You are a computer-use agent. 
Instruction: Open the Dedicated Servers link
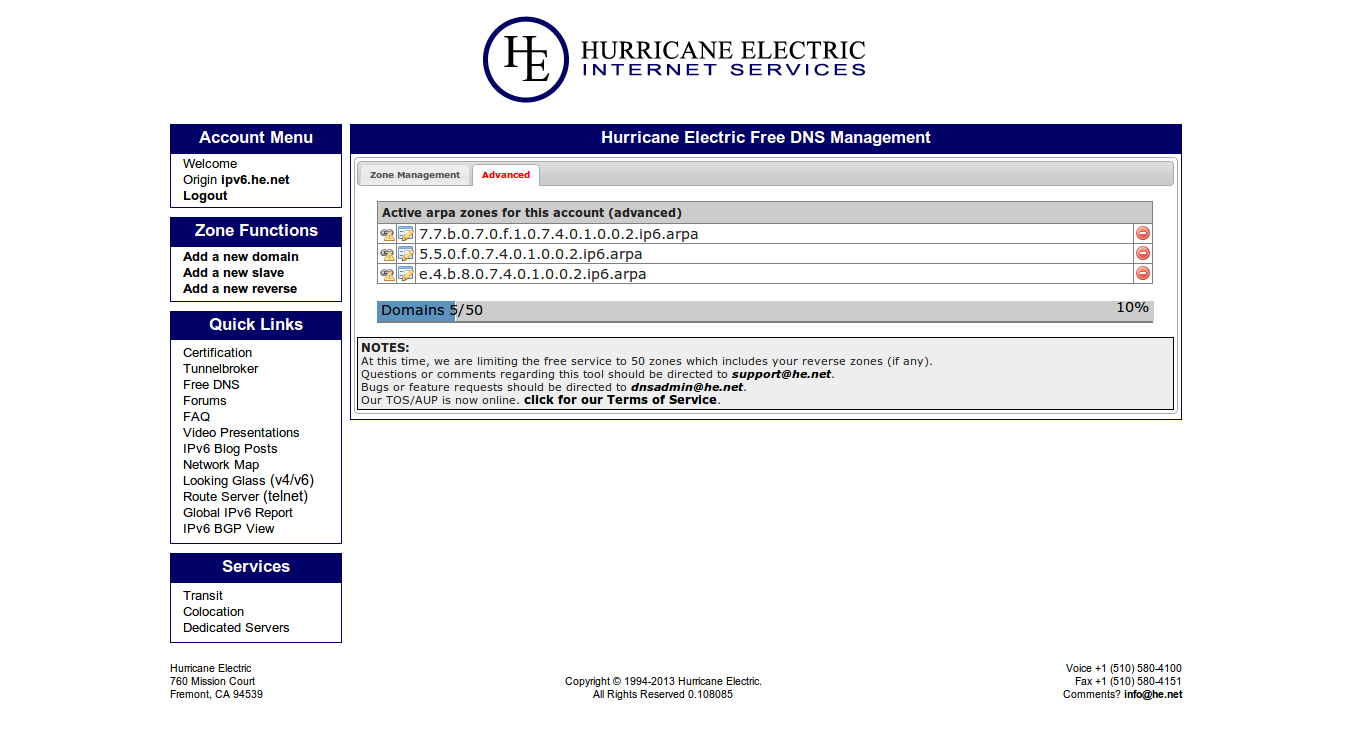pyautogui.click(x=236, y=628)
